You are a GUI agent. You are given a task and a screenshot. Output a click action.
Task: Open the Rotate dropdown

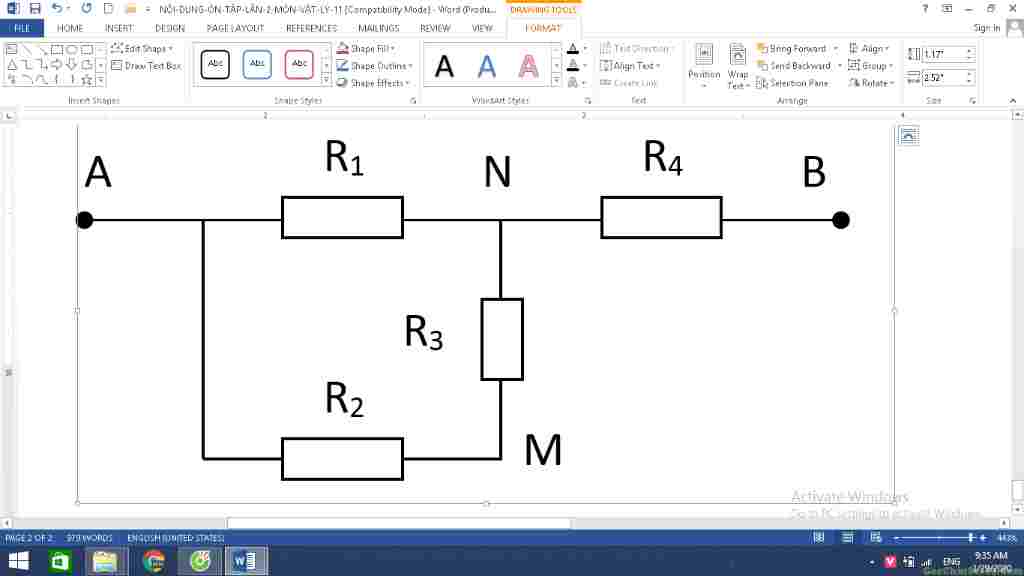(874, 83)
